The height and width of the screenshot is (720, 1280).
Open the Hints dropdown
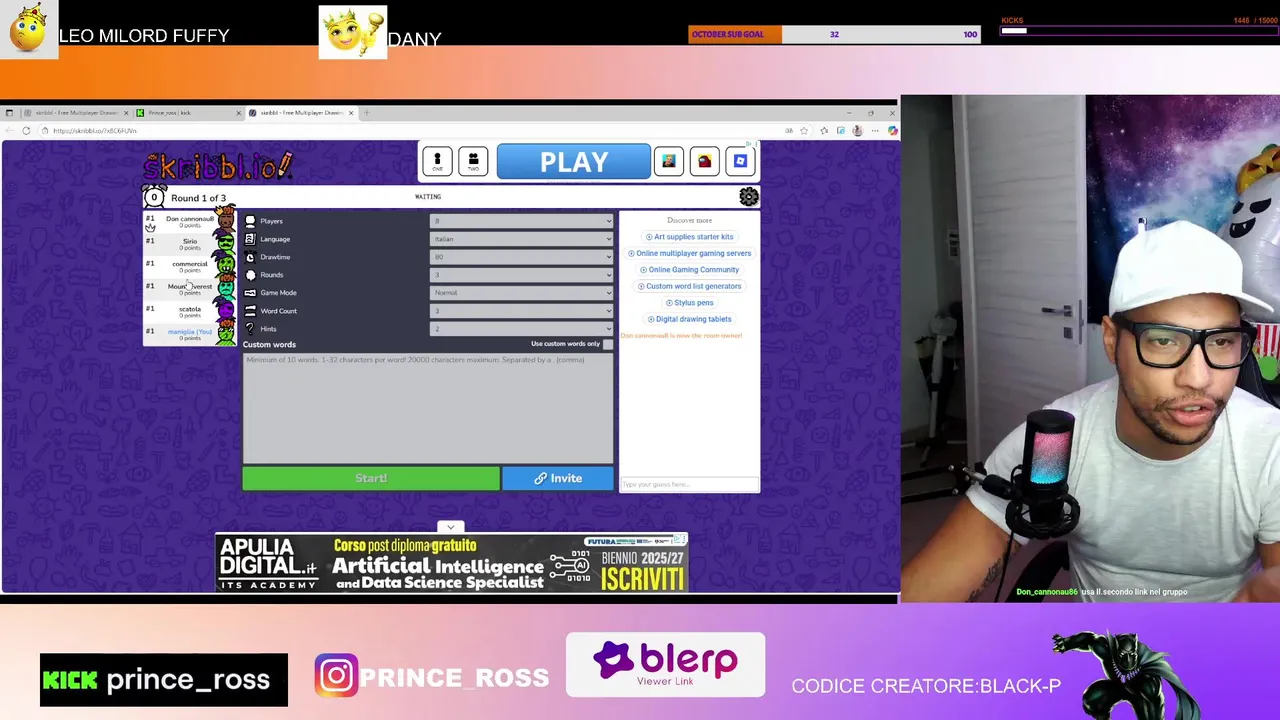click(x=521, y=329)
